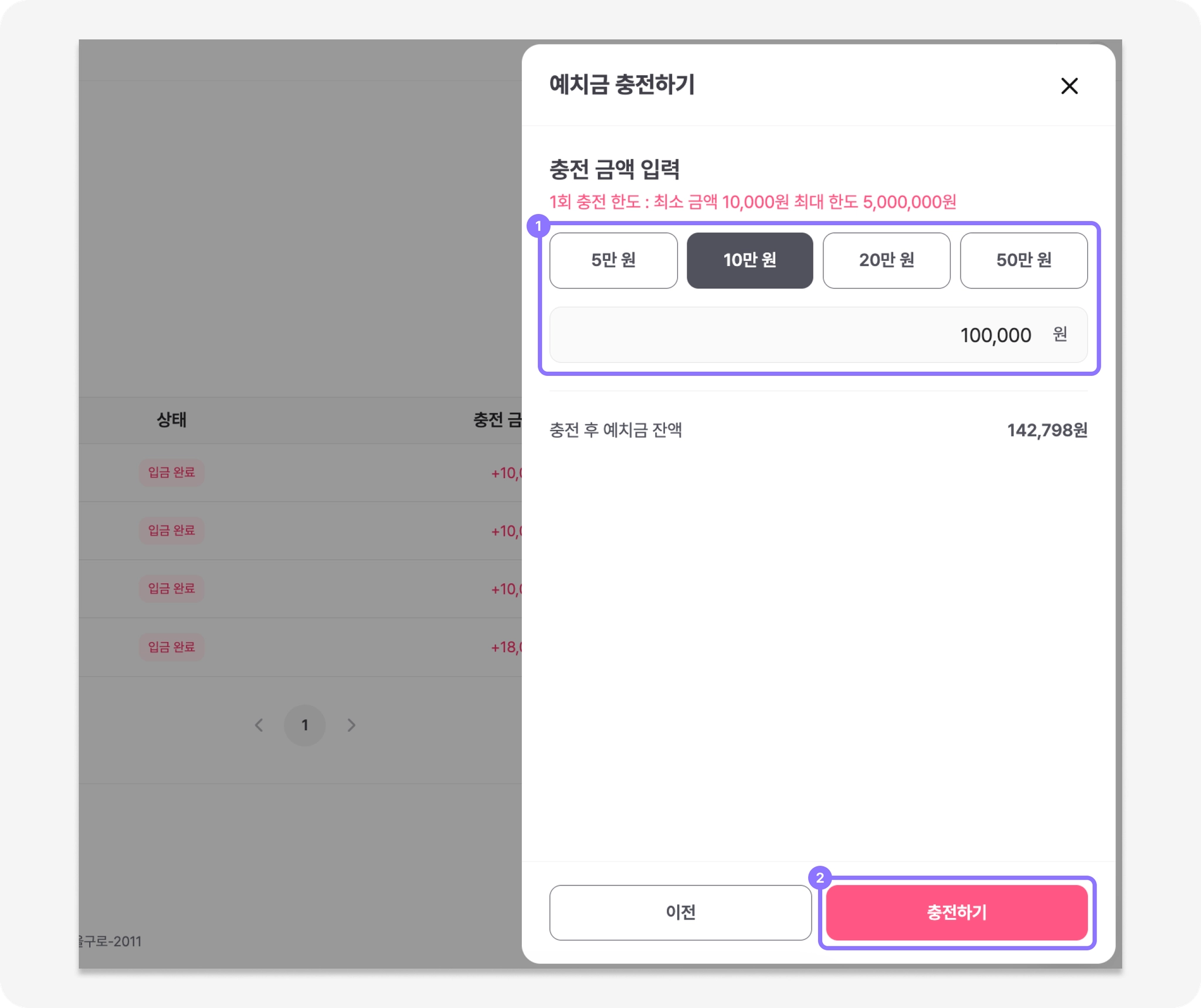The image size is (1201, 1008).
Task: Select page 1 in pagination
Action: (x=304, y=725)
